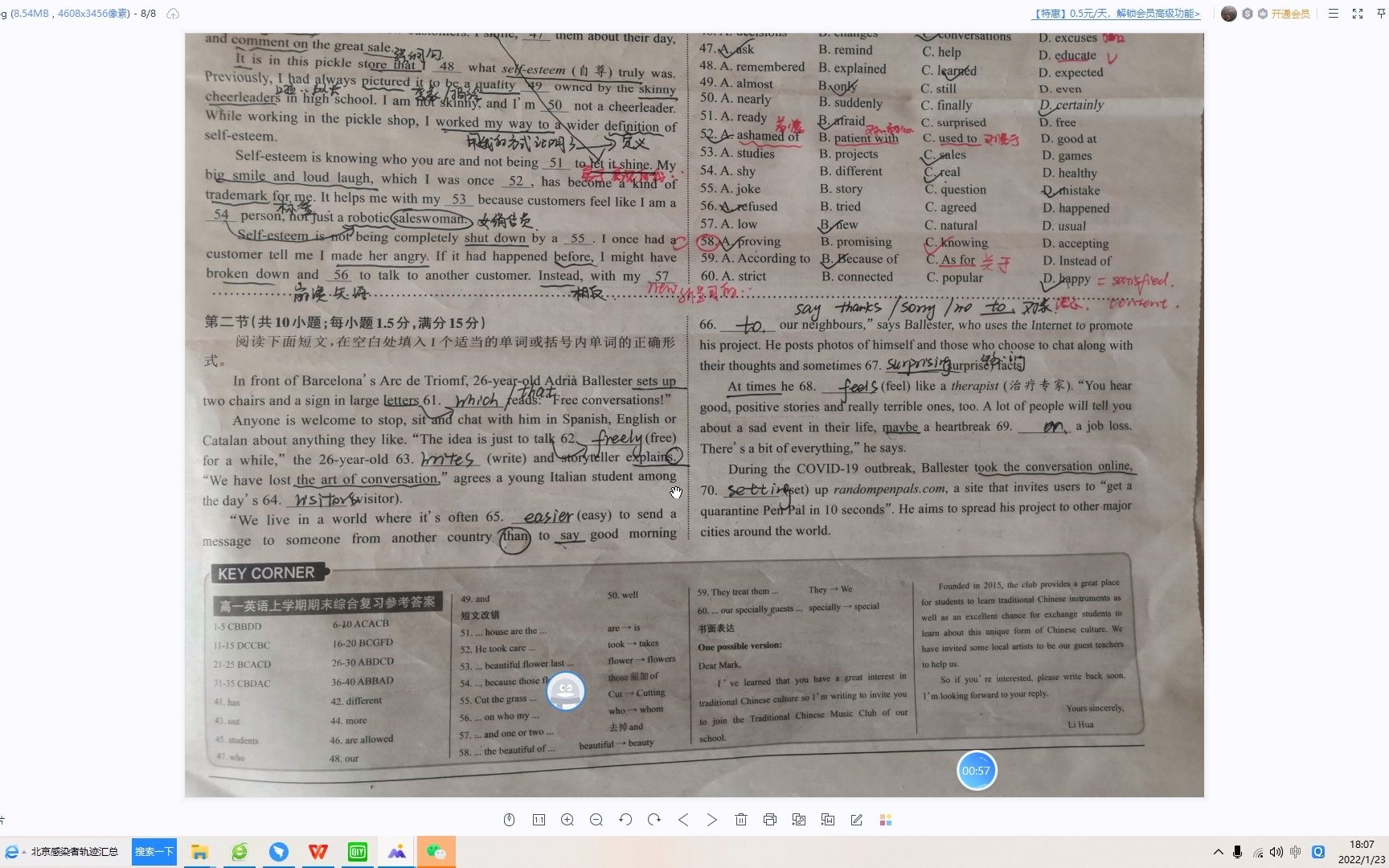
Task: Open WPS Office from taskbar
Action: 318,852
